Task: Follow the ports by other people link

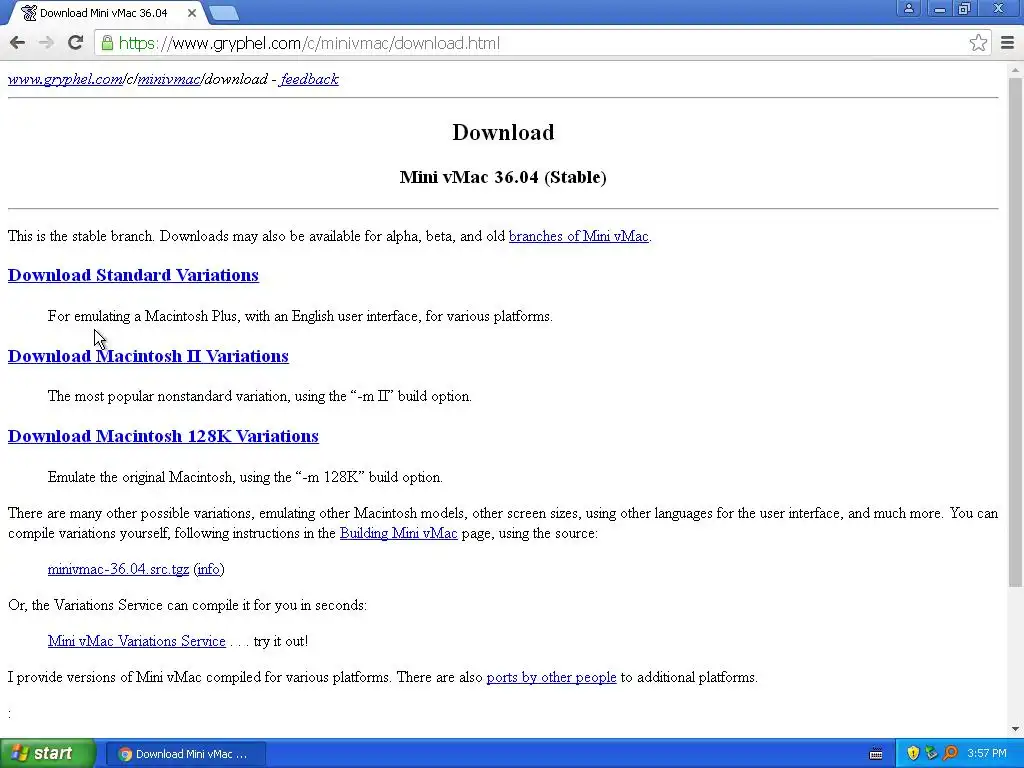Action: (x=551, y=677)
